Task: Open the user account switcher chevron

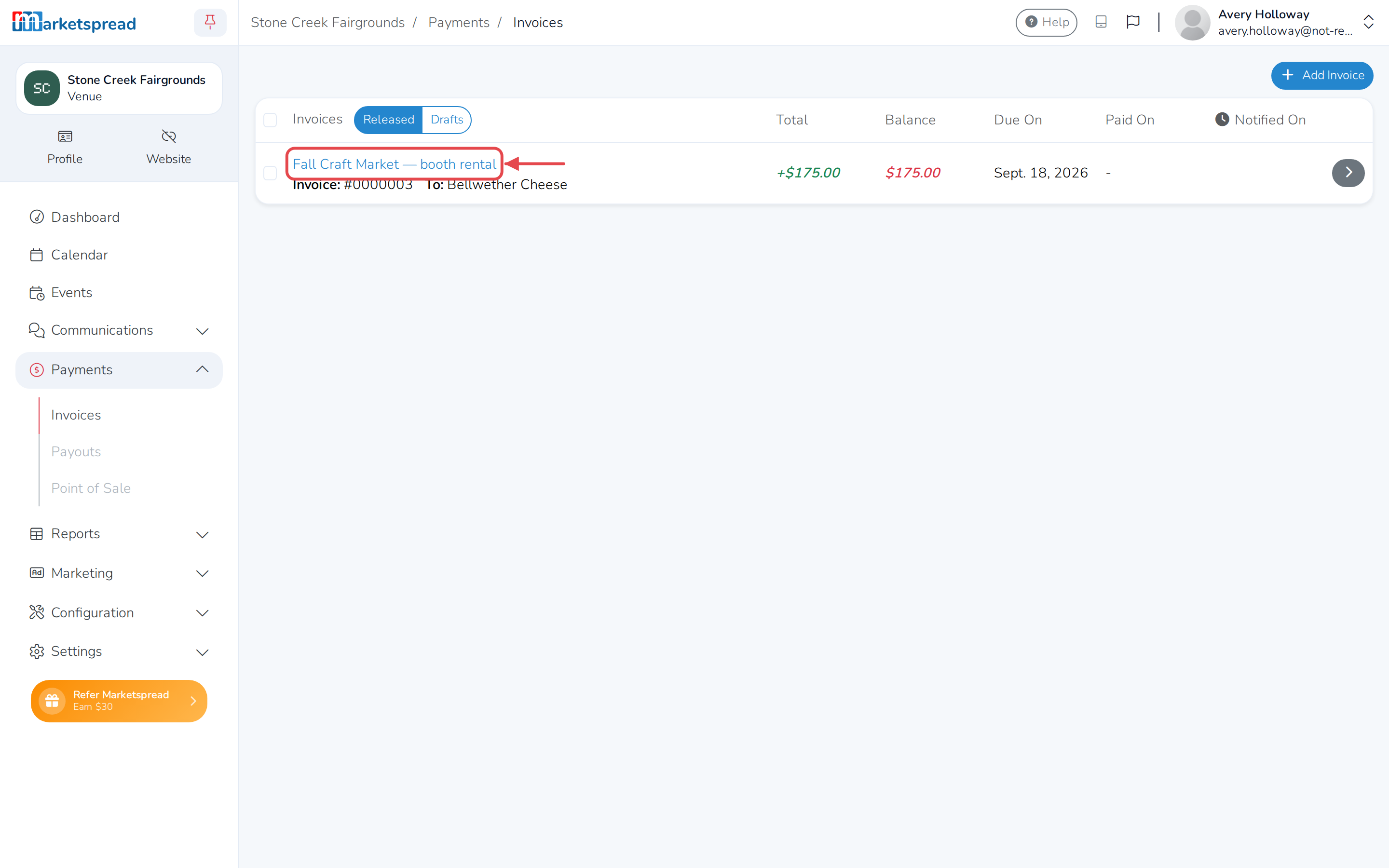Action: coord(1368,22)
